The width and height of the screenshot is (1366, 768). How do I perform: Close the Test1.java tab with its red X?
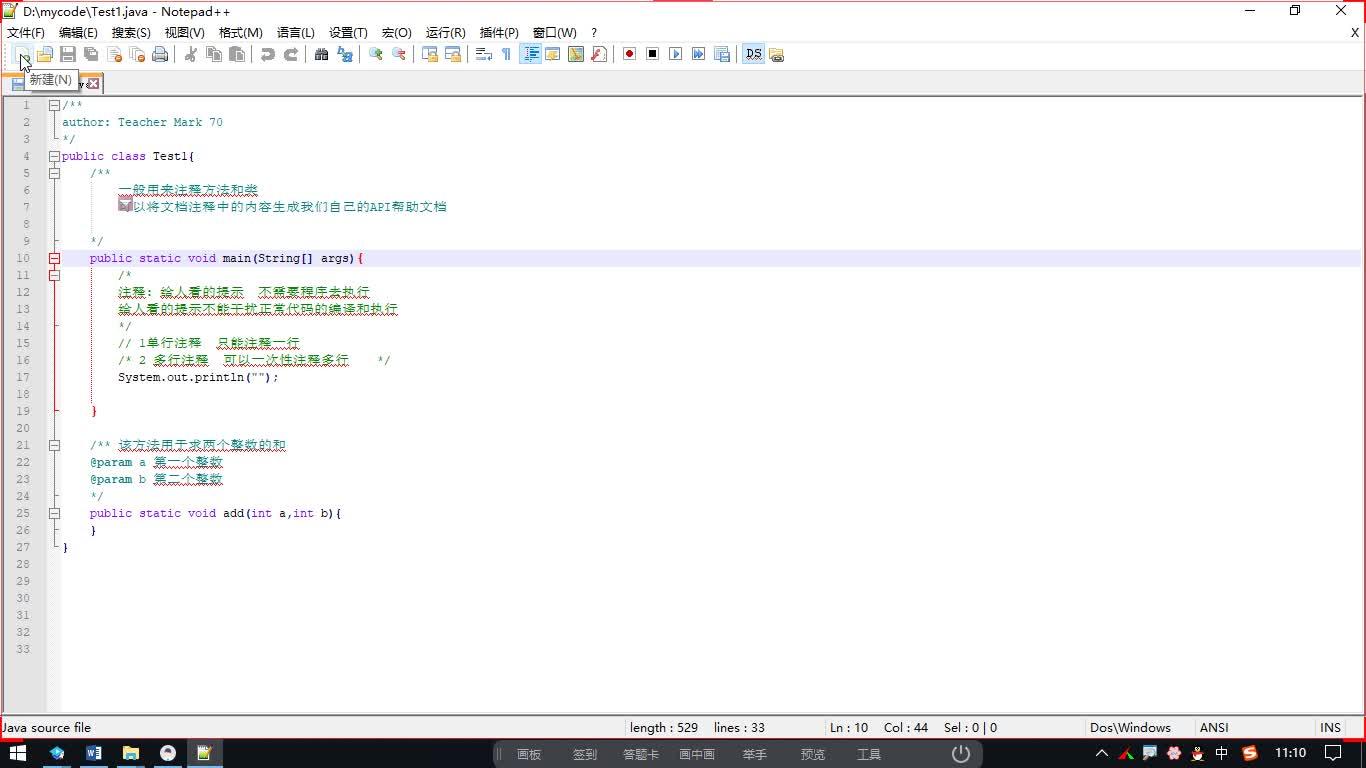coord(93,84)
